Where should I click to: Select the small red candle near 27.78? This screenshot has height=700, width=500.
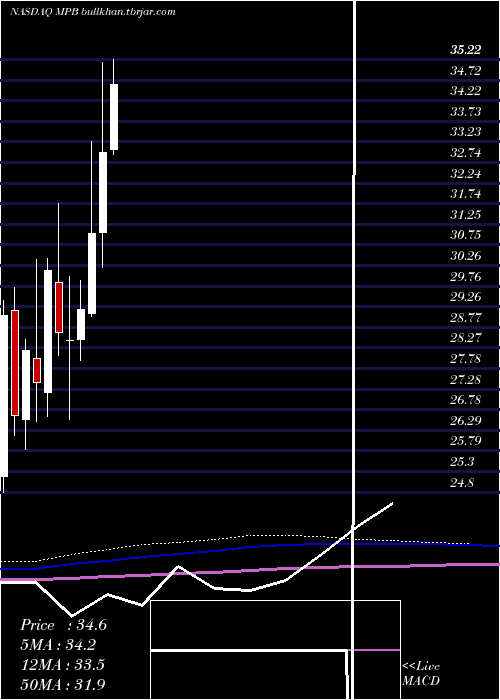[x=37, y=370]
